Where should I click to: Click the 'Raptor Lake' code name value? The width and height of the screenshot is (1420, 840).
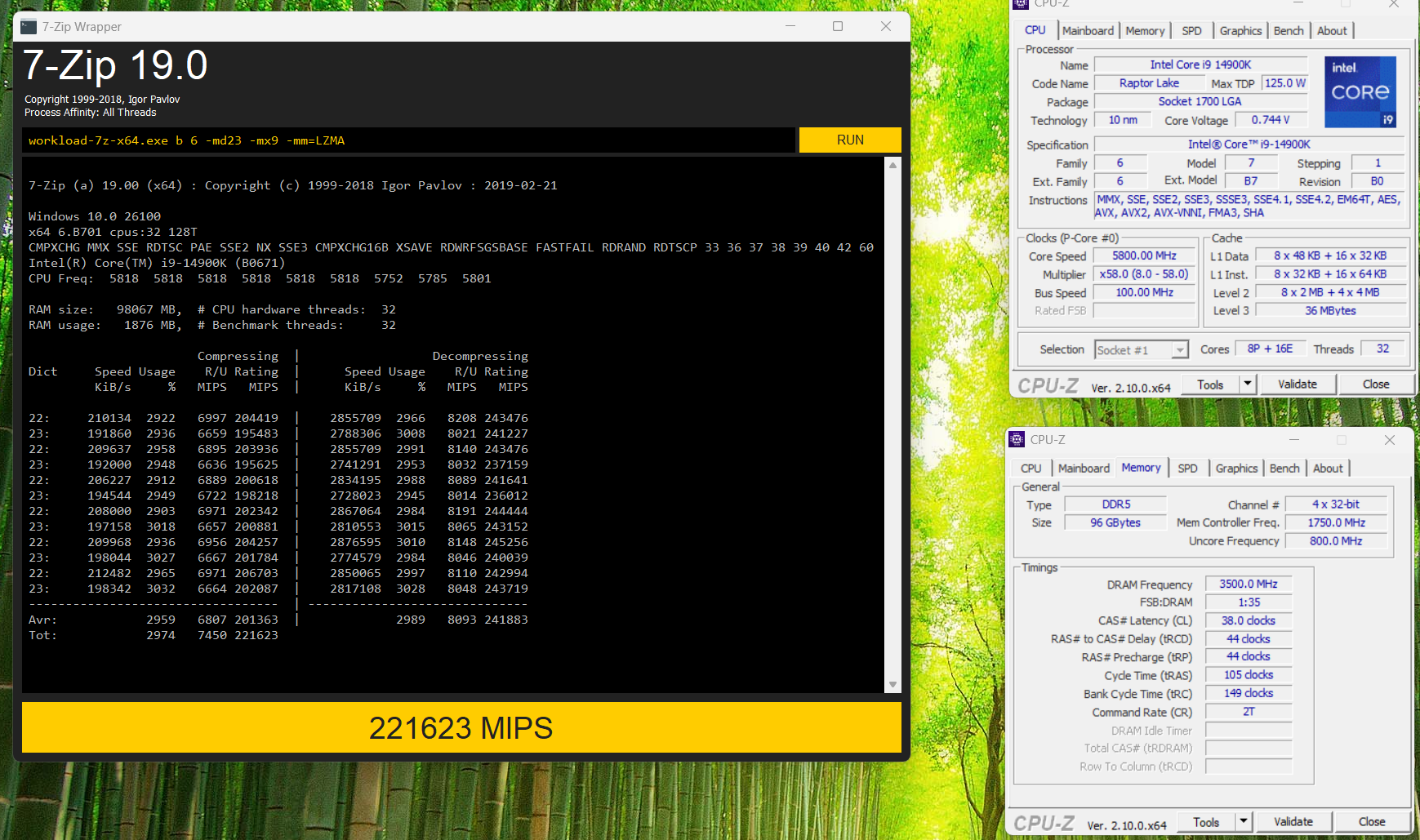click(x=1149, y=83)
